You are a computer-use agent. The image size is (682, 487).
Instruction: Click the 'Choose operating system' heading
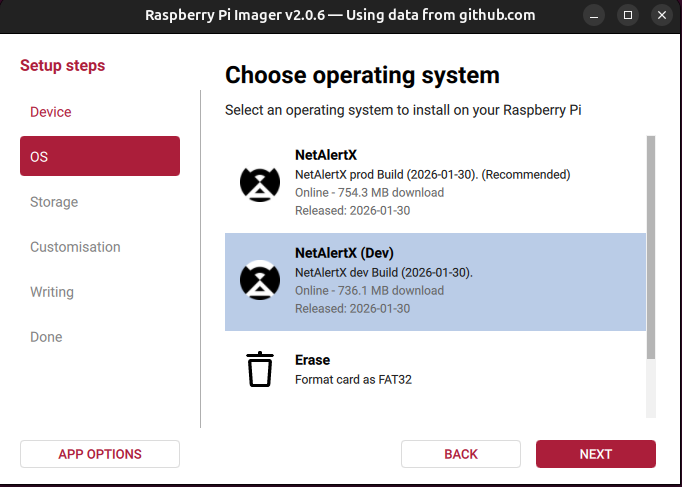point(362,75)
